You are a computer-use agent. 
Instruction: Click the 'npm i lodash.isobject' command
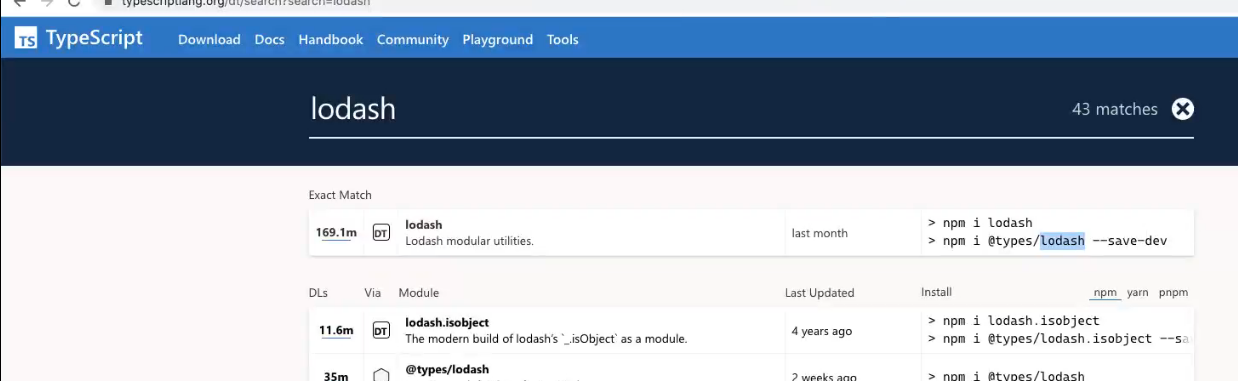pos(1013,320)
